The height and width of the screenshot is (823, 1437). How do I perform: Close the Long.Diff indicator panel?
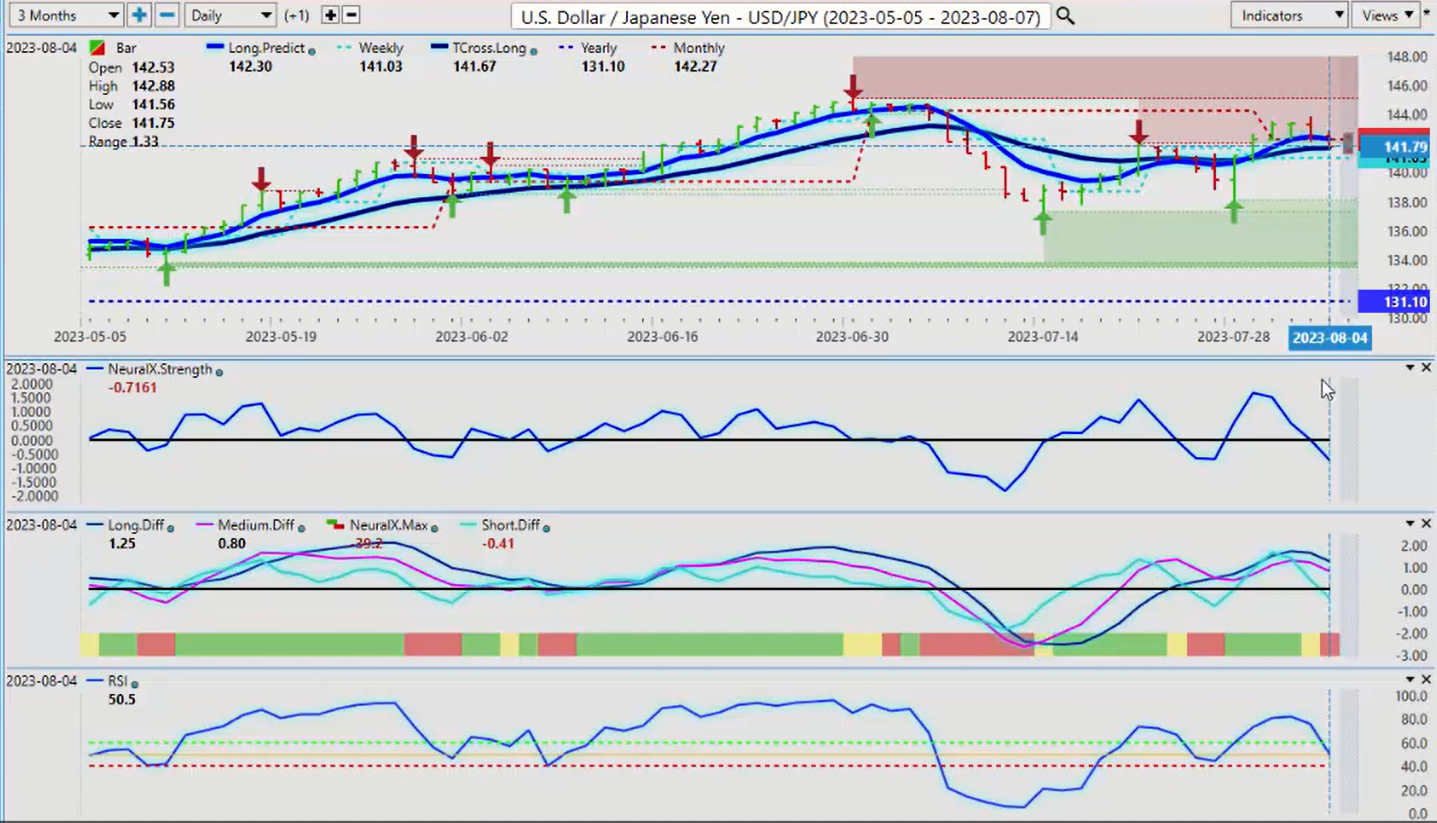tap(1426, 523)
